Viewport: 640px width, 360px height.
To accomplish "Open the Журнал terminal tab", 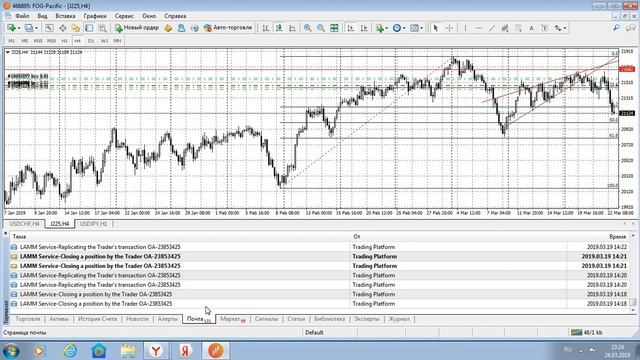I will click(399, 319).
